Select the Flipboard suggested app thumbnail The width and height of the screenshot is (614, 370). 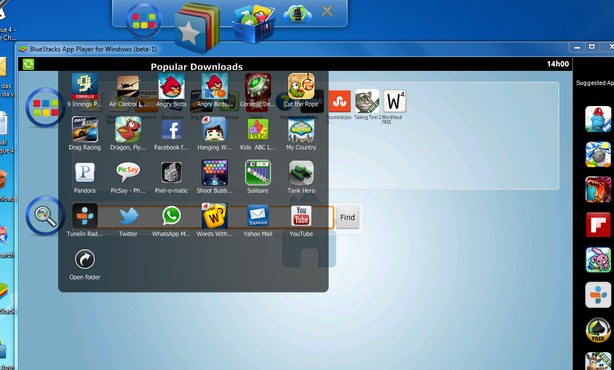pyautogui.click(x=598, y=225)
